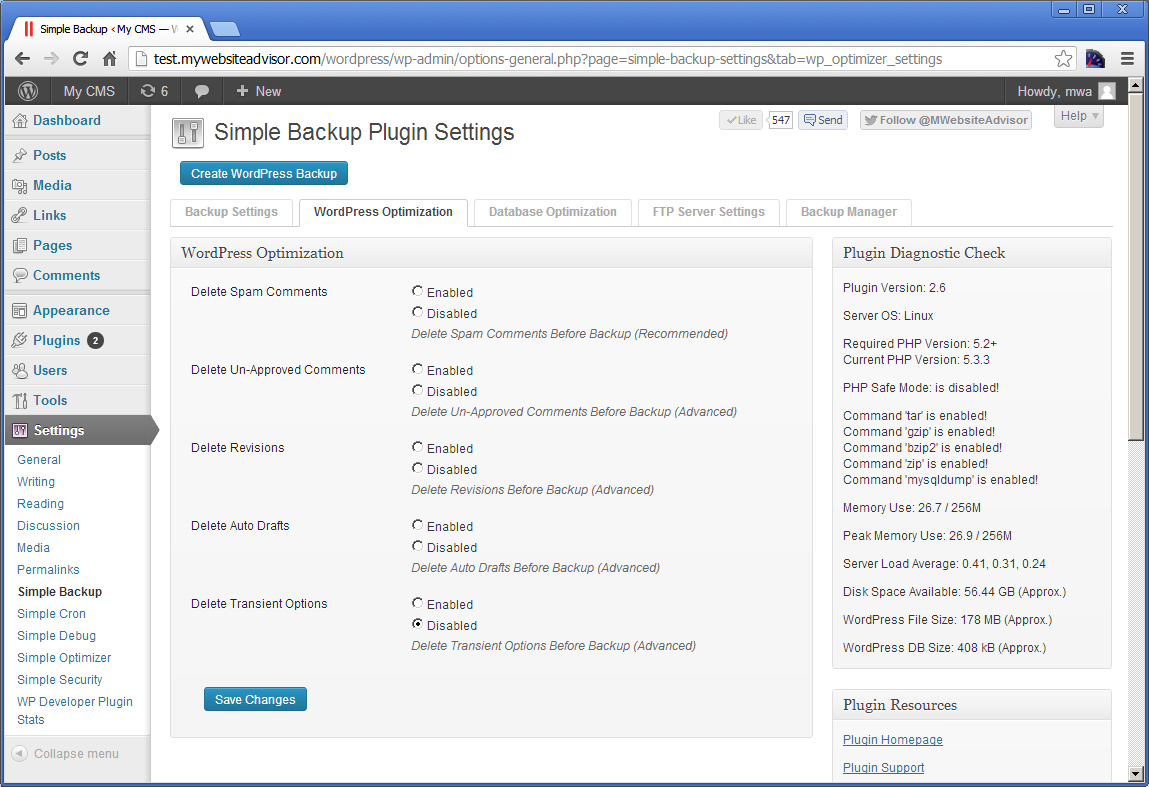Click the Media sidebar icon

(20, 185)
